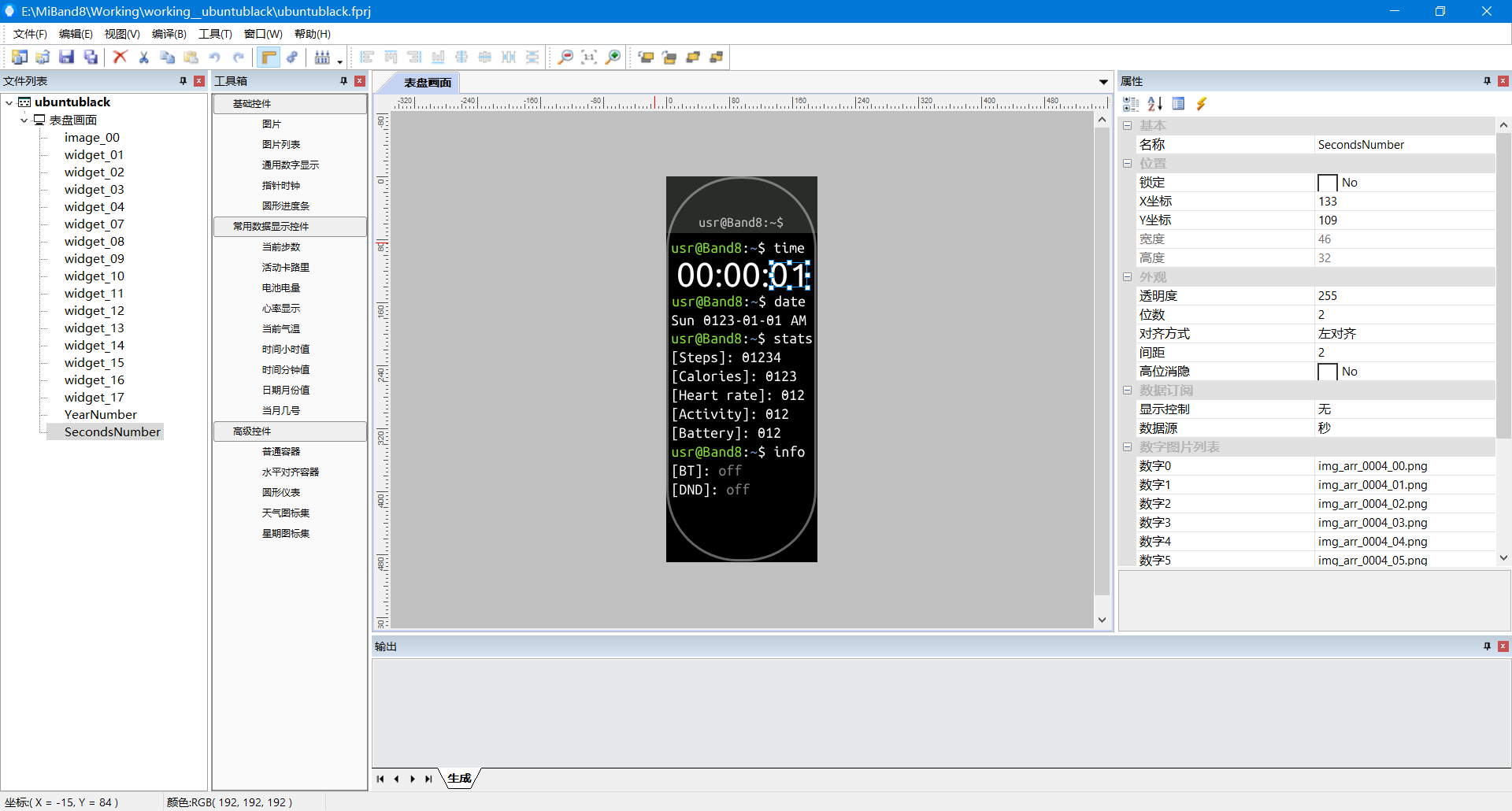Click the Send to Back layer icon
The height and width of the screenshot is (811, 1512).
[670, 57]
